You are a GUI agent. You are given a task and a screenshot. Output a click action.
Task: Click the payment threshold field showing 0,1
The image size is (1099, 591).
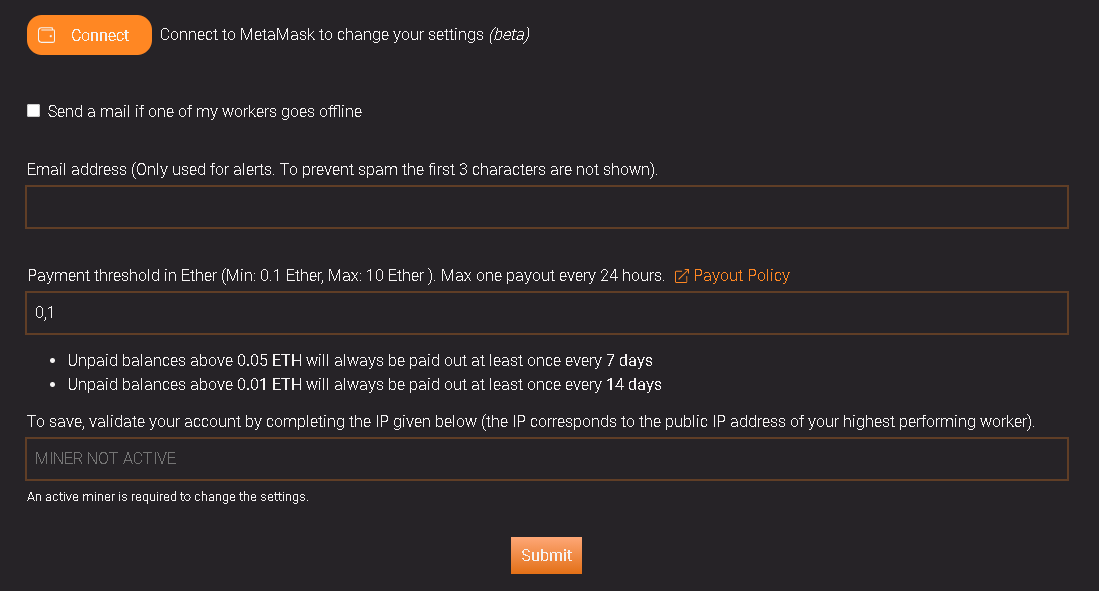(547, 313)
